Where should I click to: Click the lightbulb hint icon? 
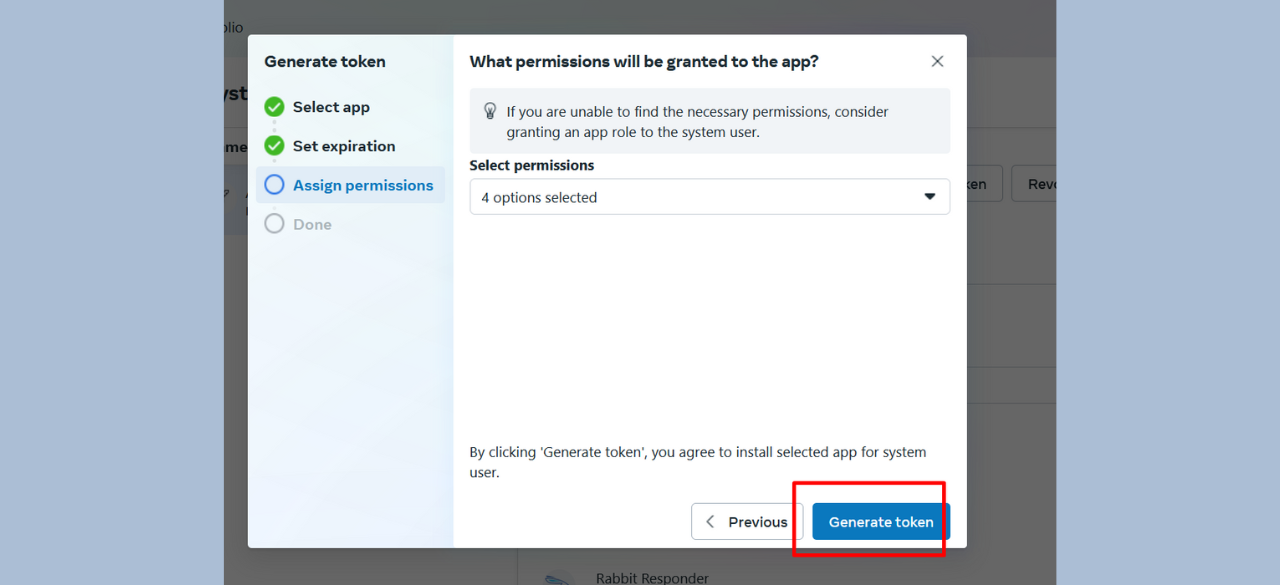pyautogui.click(x=490, y=111)
